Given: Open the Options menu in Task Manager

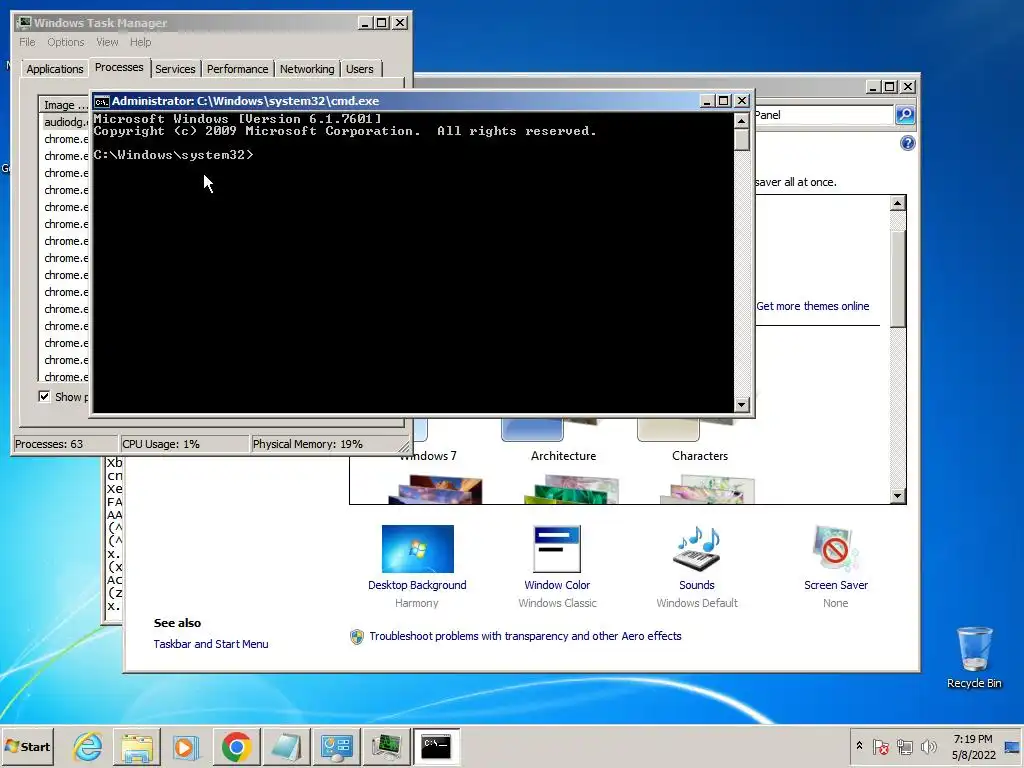Looking at the screenshot, I should click(x=65, y=42).
